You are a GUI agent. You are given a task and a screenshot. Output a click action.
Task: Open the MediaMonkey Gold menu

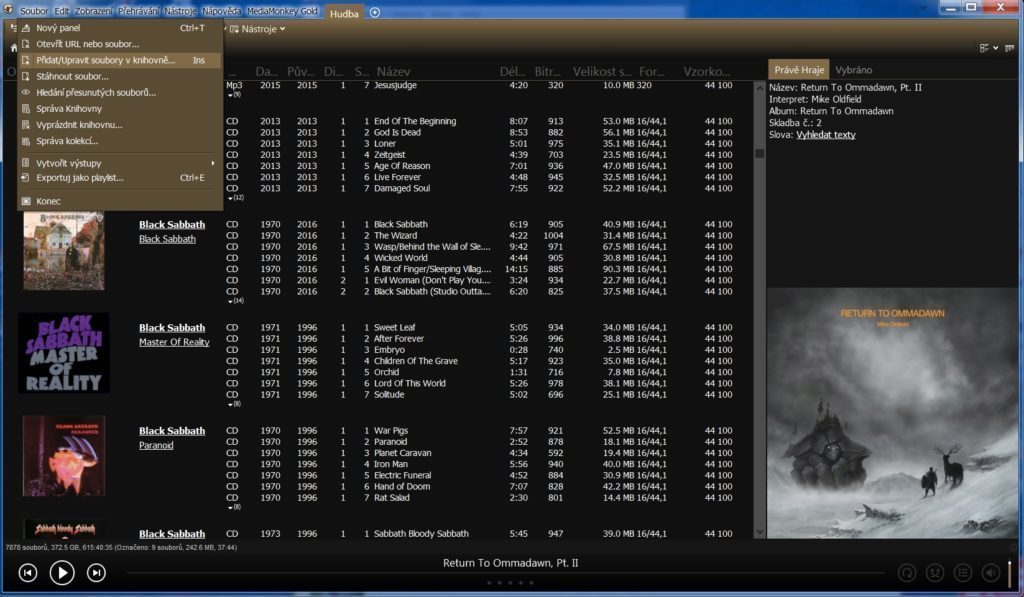282,11
